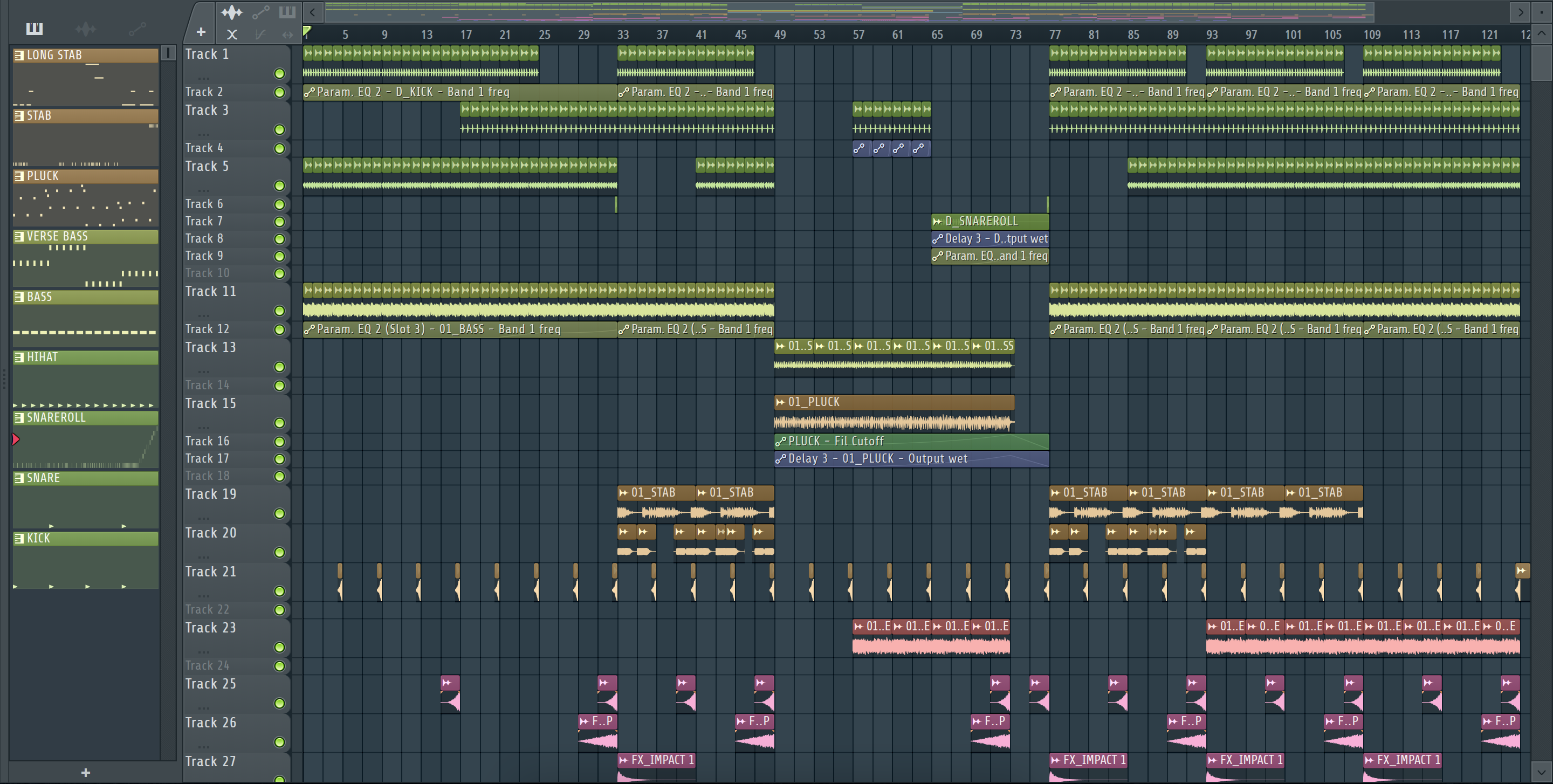Open menu of first FX_IMPACT 1 clip
The image size is (1553, 784).
click(623, 760)
